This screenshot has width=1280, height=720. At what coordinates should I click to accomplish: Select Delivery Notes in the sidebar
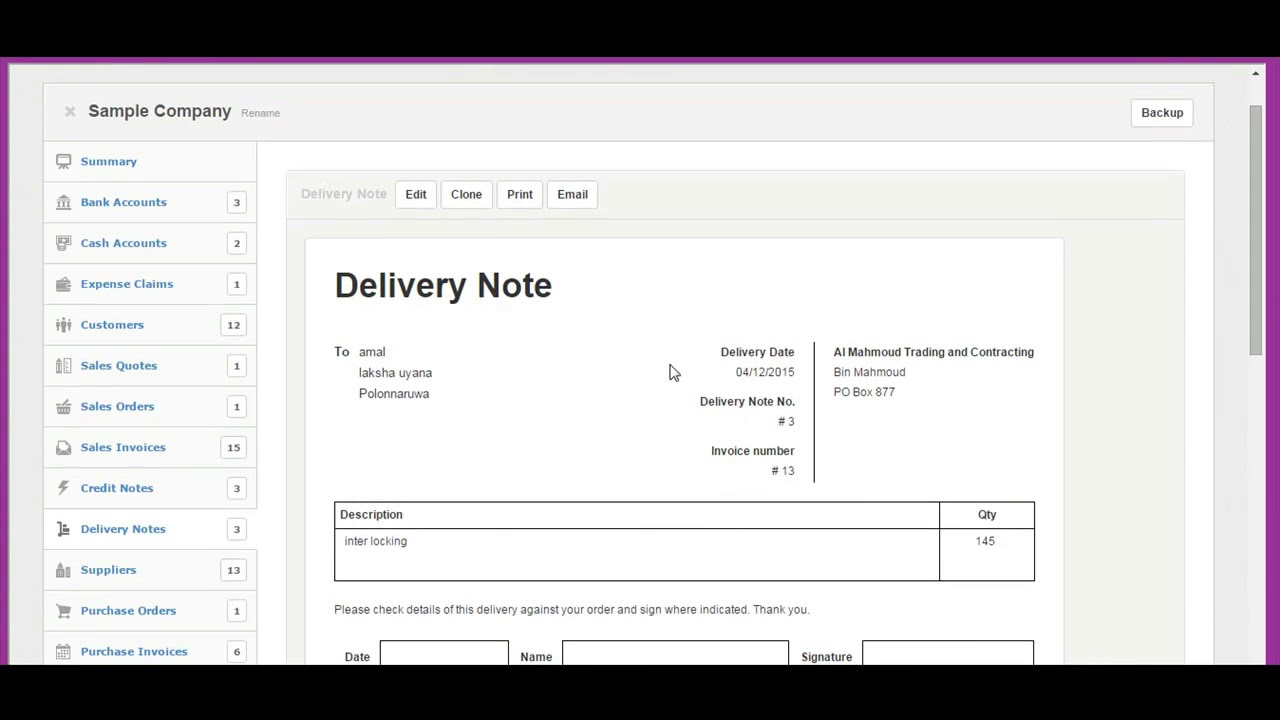point(123,529)
